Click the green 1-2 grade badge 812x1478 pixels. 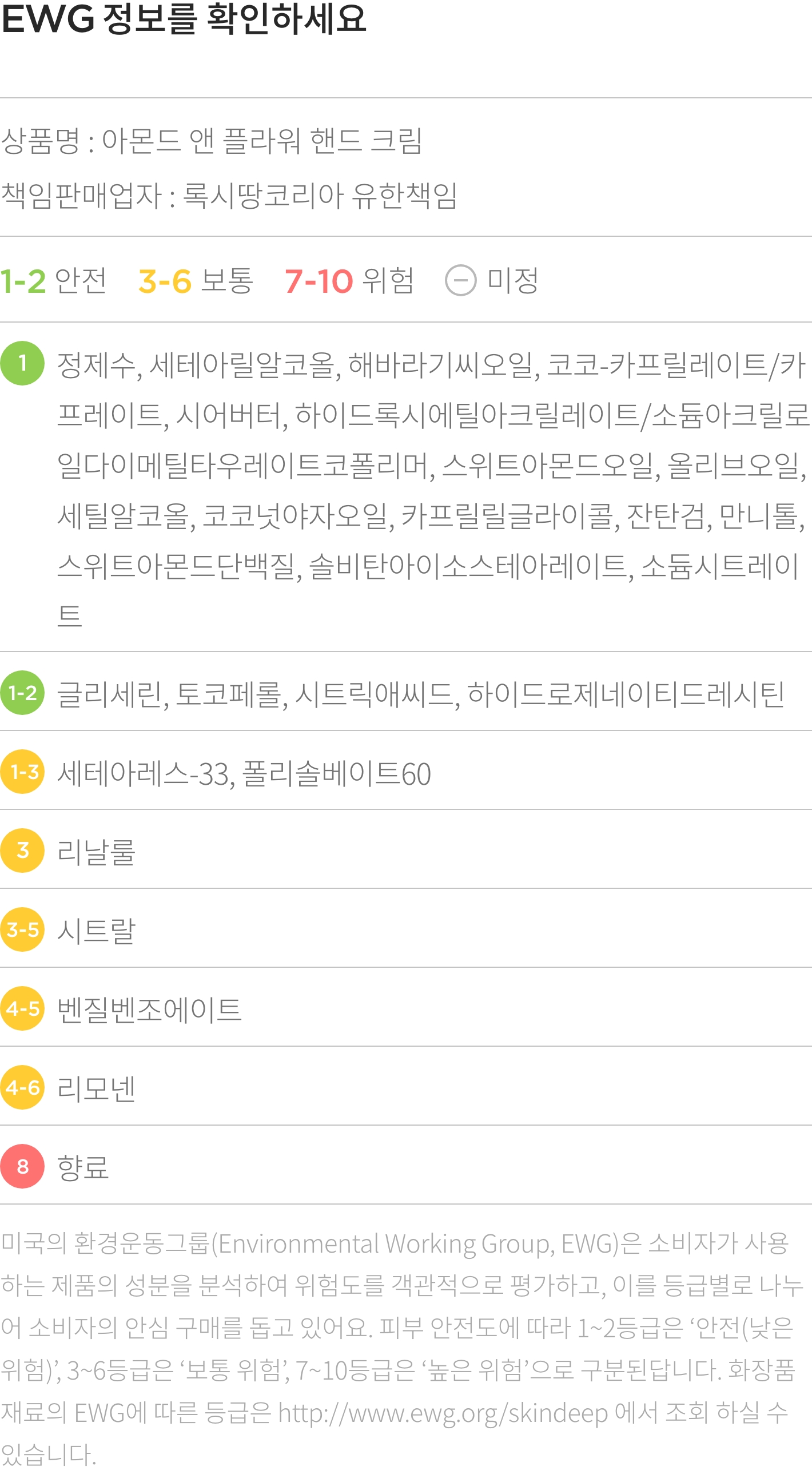click(22, 693)
